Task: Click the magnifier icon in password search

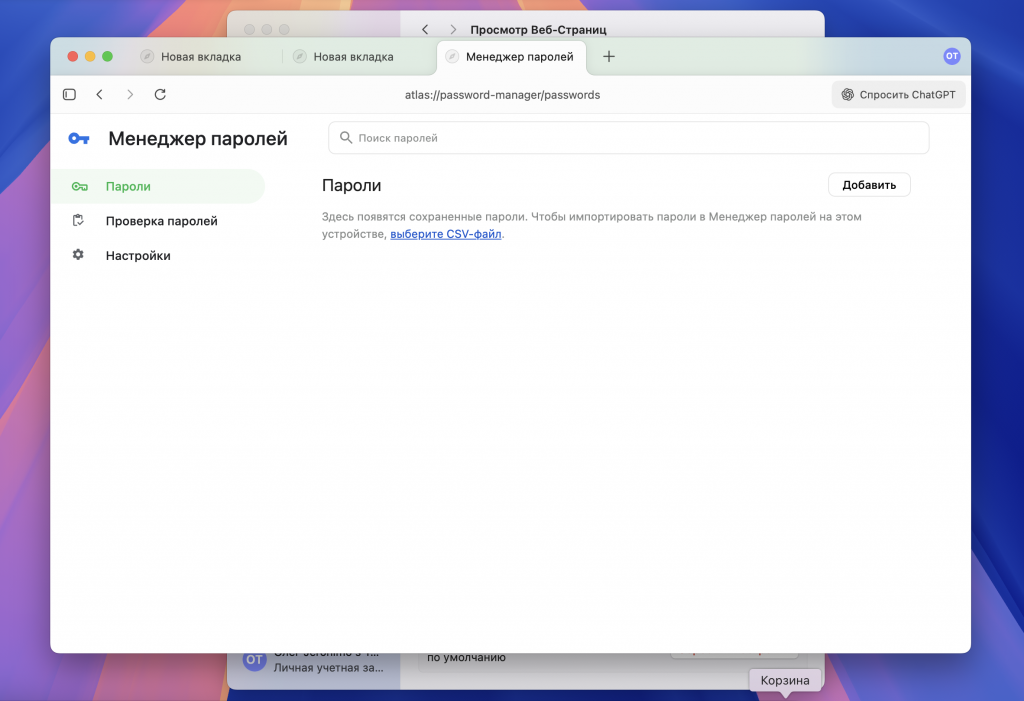Action: tap(345, 137)
